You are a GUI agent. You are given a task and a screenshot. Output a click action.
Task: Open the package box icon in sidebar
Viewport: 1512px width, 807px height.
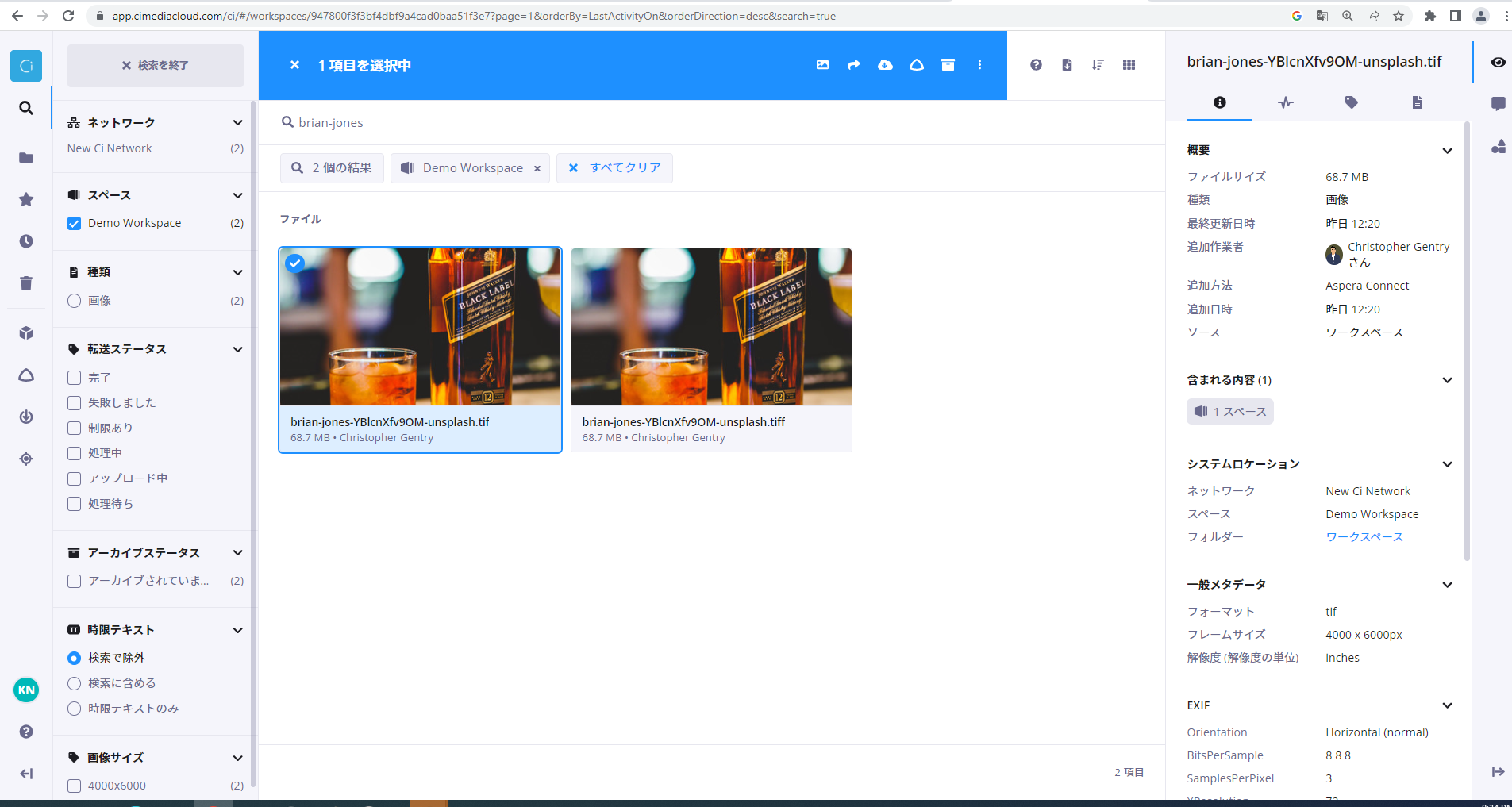[x=26, y=333]
